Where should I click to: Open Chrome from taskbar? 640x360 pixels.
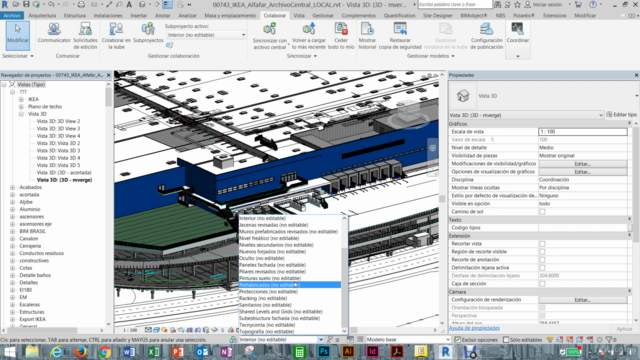104,351
